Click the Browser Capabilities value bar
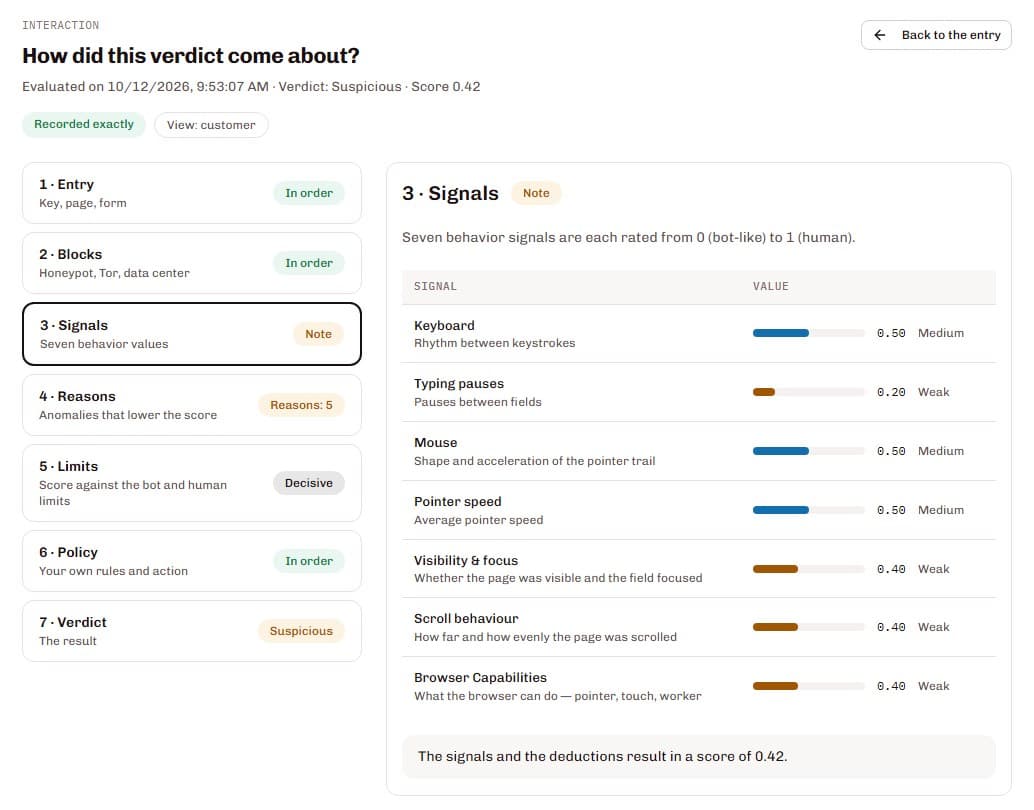Screen dimensions: 1034x810 tap(808, 686)
